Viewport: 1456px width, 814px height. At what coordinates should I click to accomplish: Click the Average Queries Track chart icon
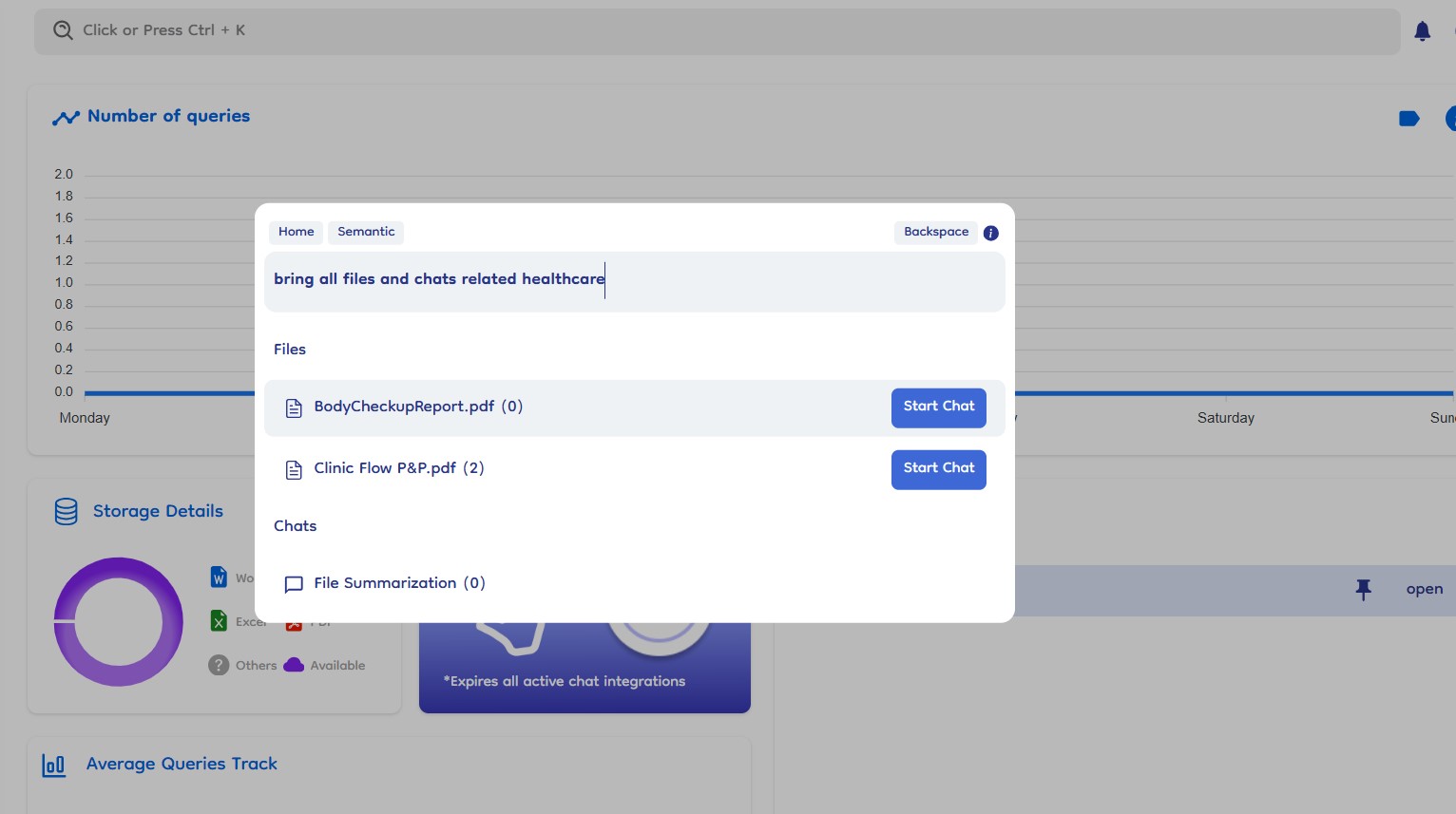[54, 765]
